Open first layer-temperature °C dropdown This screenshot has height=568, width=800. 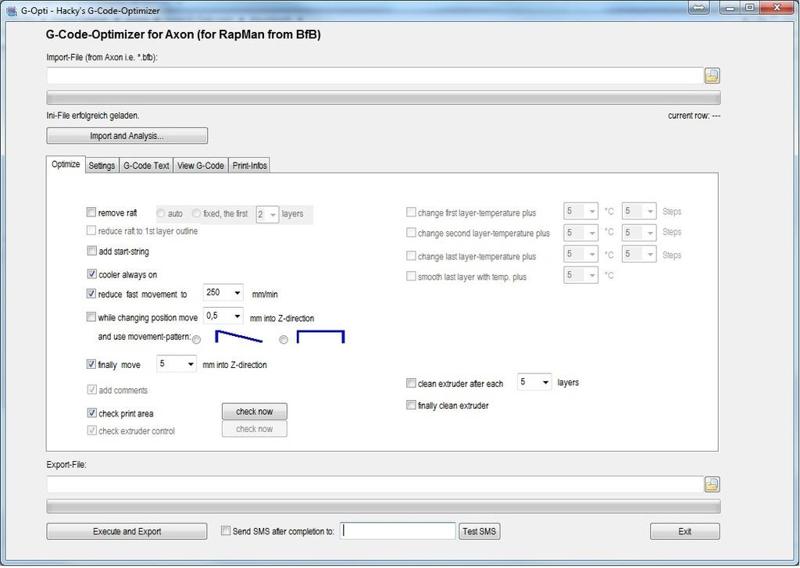592,211
